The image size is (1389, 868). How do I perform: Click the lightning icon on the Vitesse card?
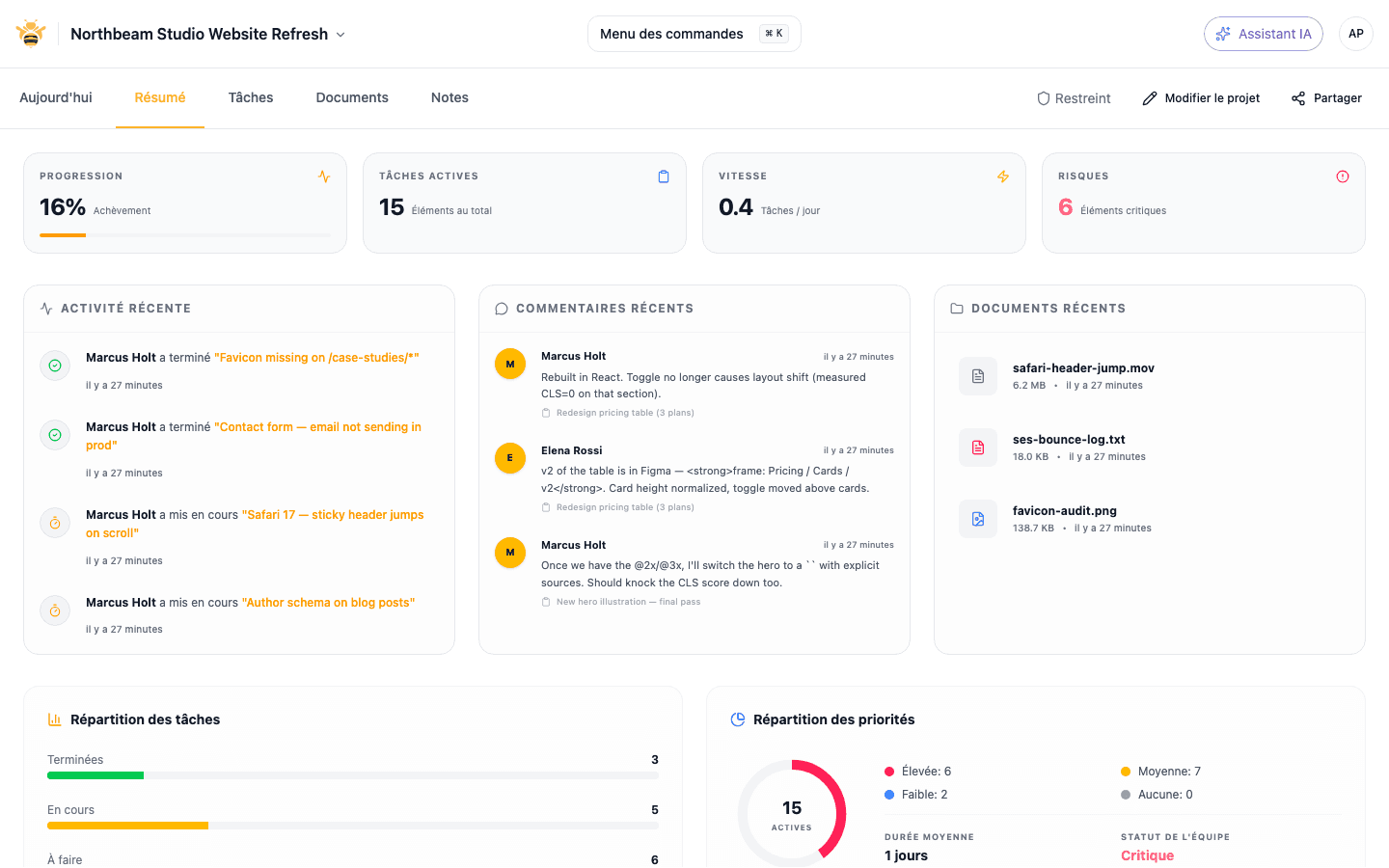point(1003,176)
